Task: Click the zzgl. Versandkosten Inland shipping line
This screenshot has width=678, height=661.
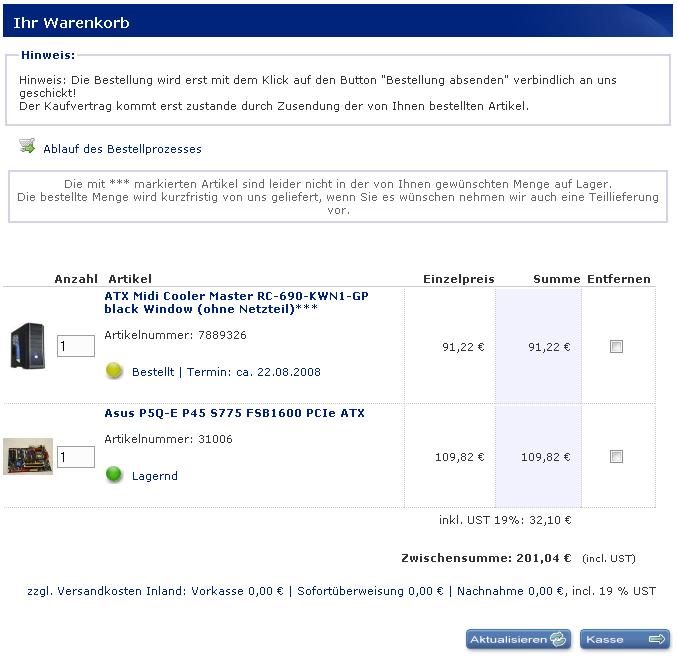Action: [341, 591]
